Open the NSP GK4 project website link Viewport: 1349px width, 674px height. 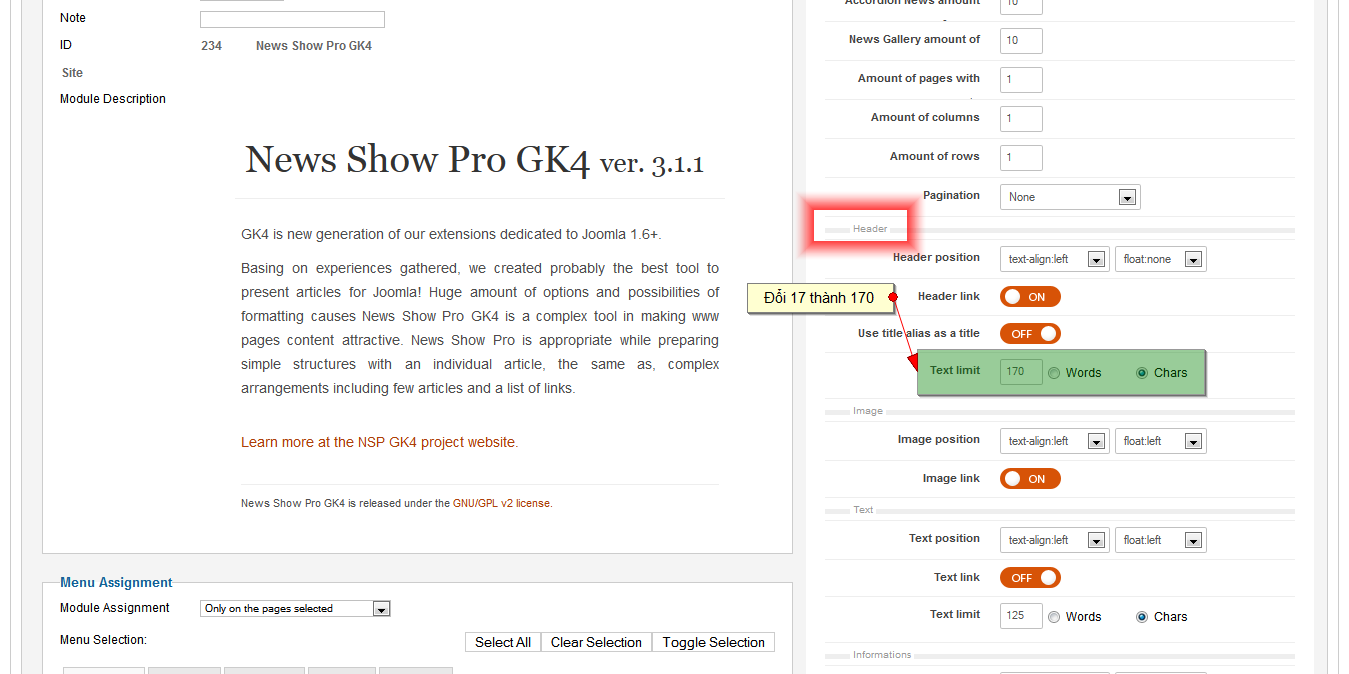[379, 442]
